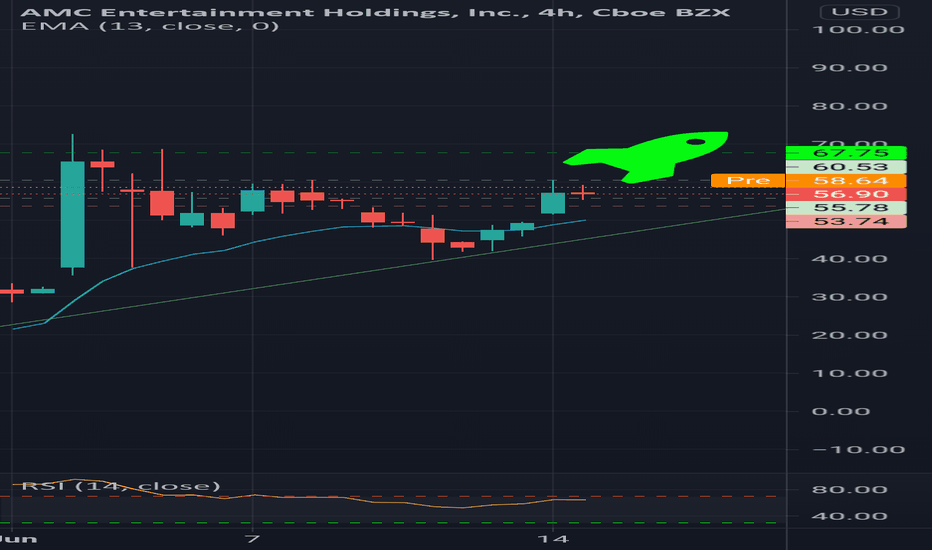Click the 56.90 red price label

point(846,194)
